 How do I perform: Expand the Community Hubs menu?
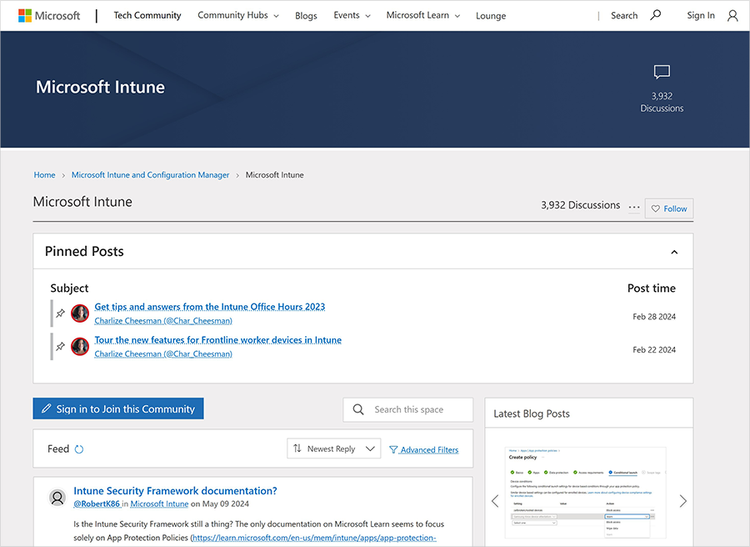[238, 16]
